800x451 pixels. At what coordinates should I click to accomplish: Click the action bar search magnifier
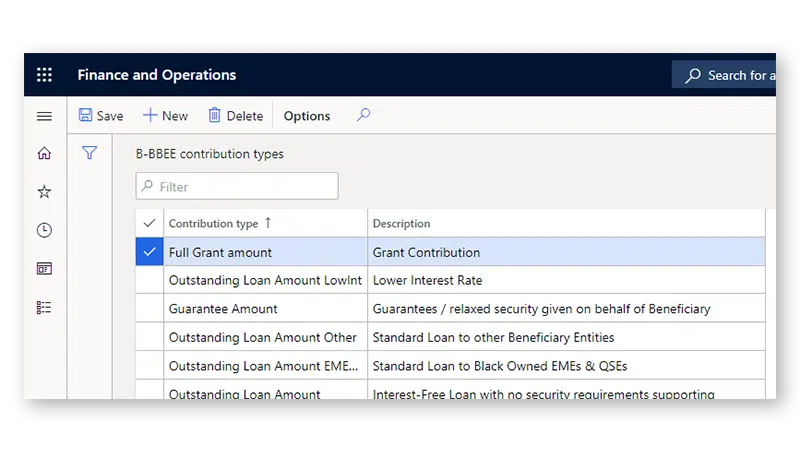click(363, 115)
